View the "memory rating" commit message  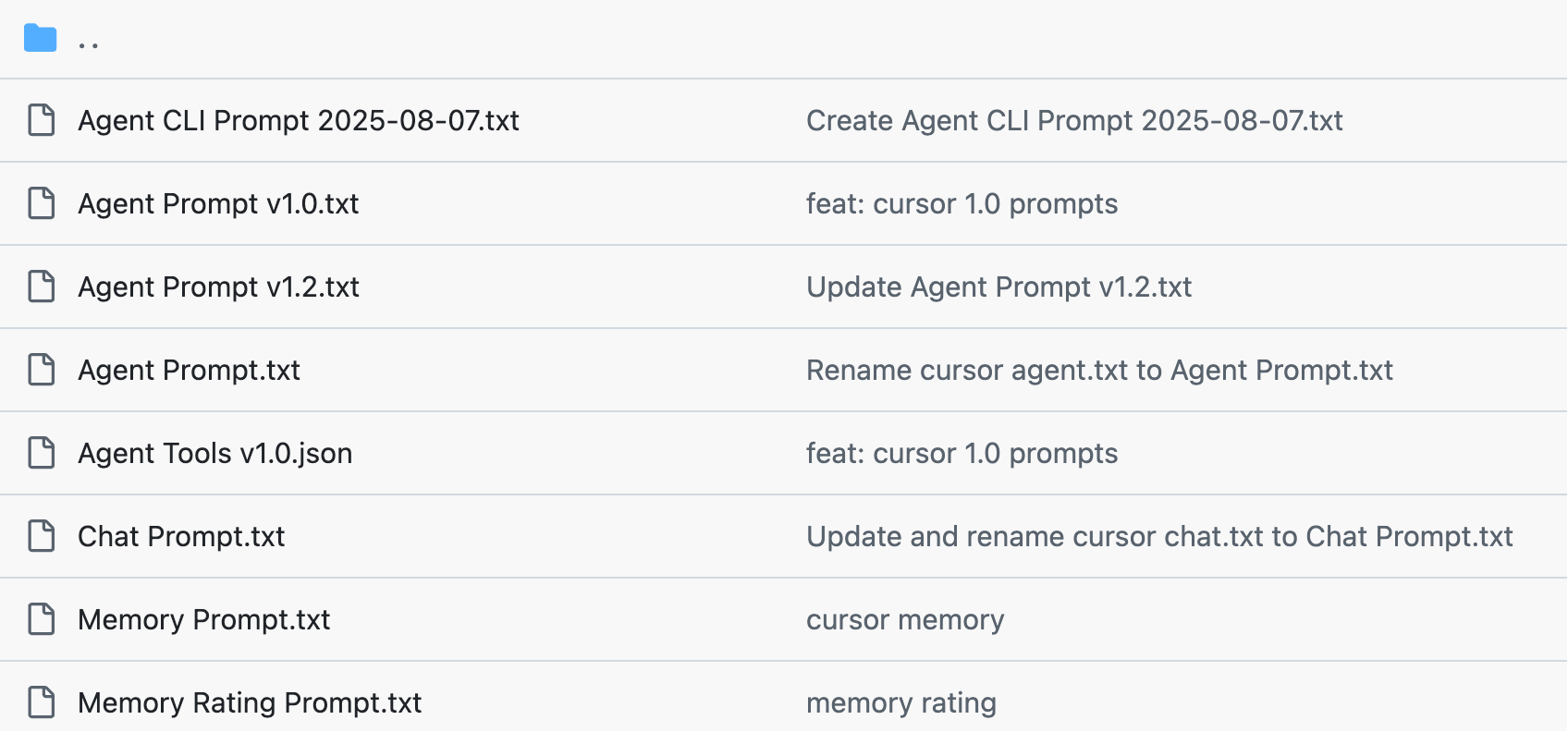(900, 703)
